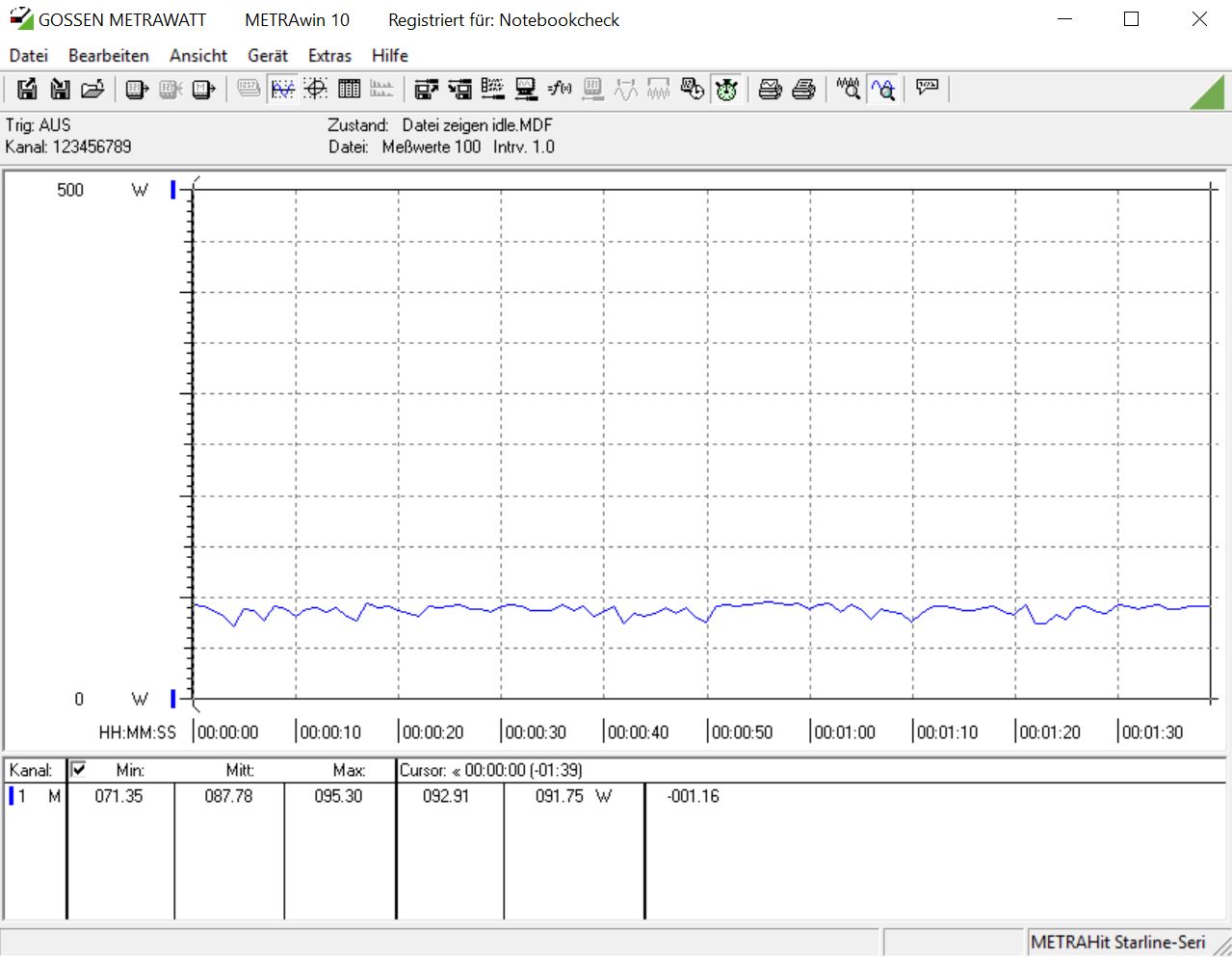
Task: Click the second print icon
Action: point(803,90)
